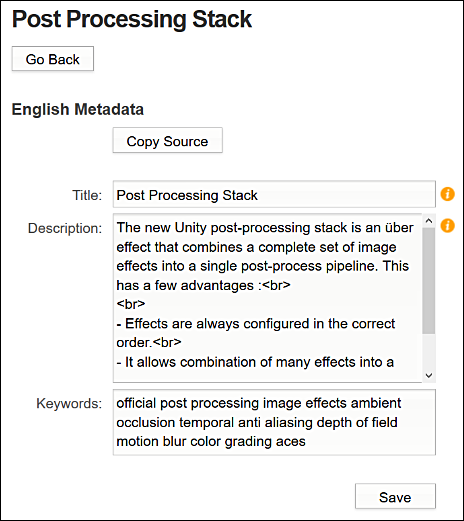Click the Description scrollbar down arrow

coord(429,376)
